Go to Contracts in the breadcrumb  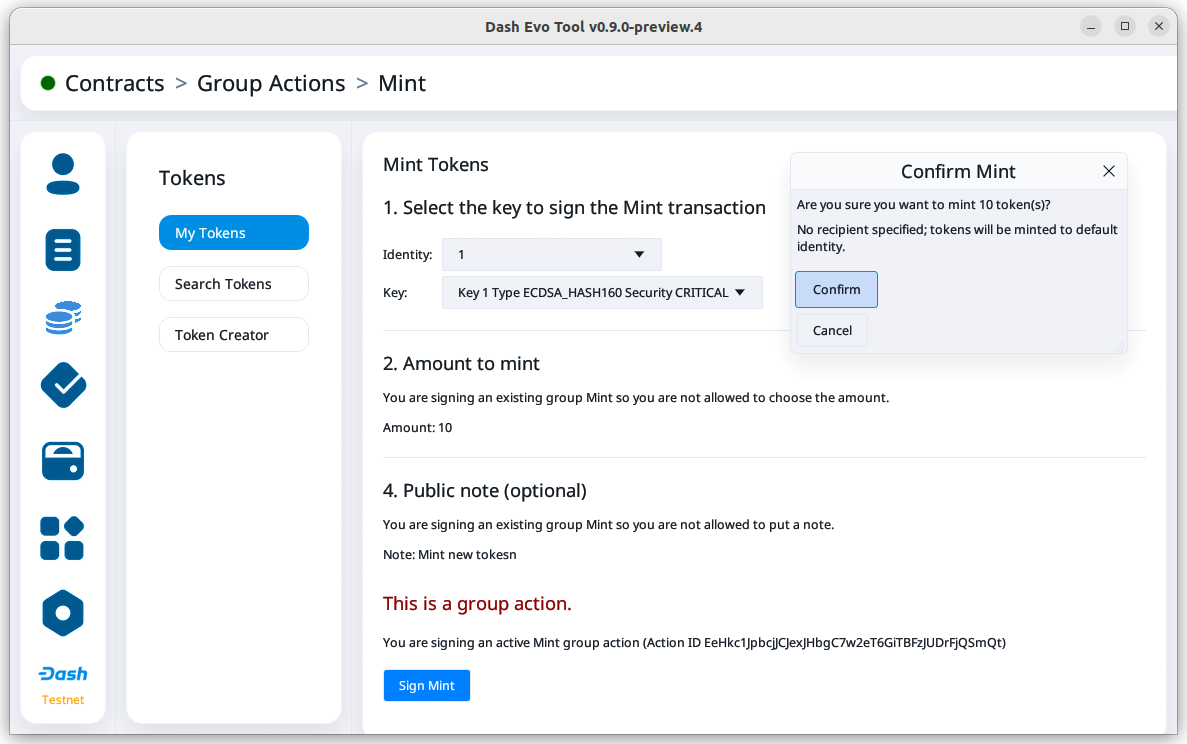pos(114,83)
